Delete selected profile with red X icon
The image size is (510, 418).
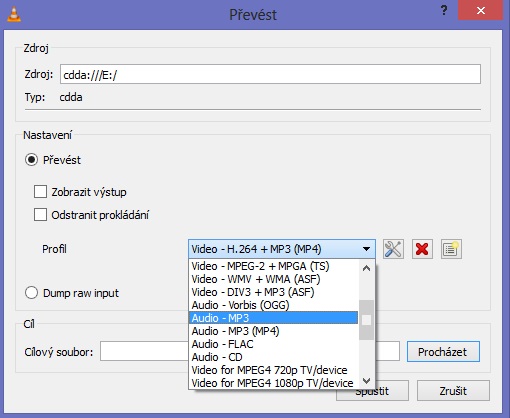[422, 249]
